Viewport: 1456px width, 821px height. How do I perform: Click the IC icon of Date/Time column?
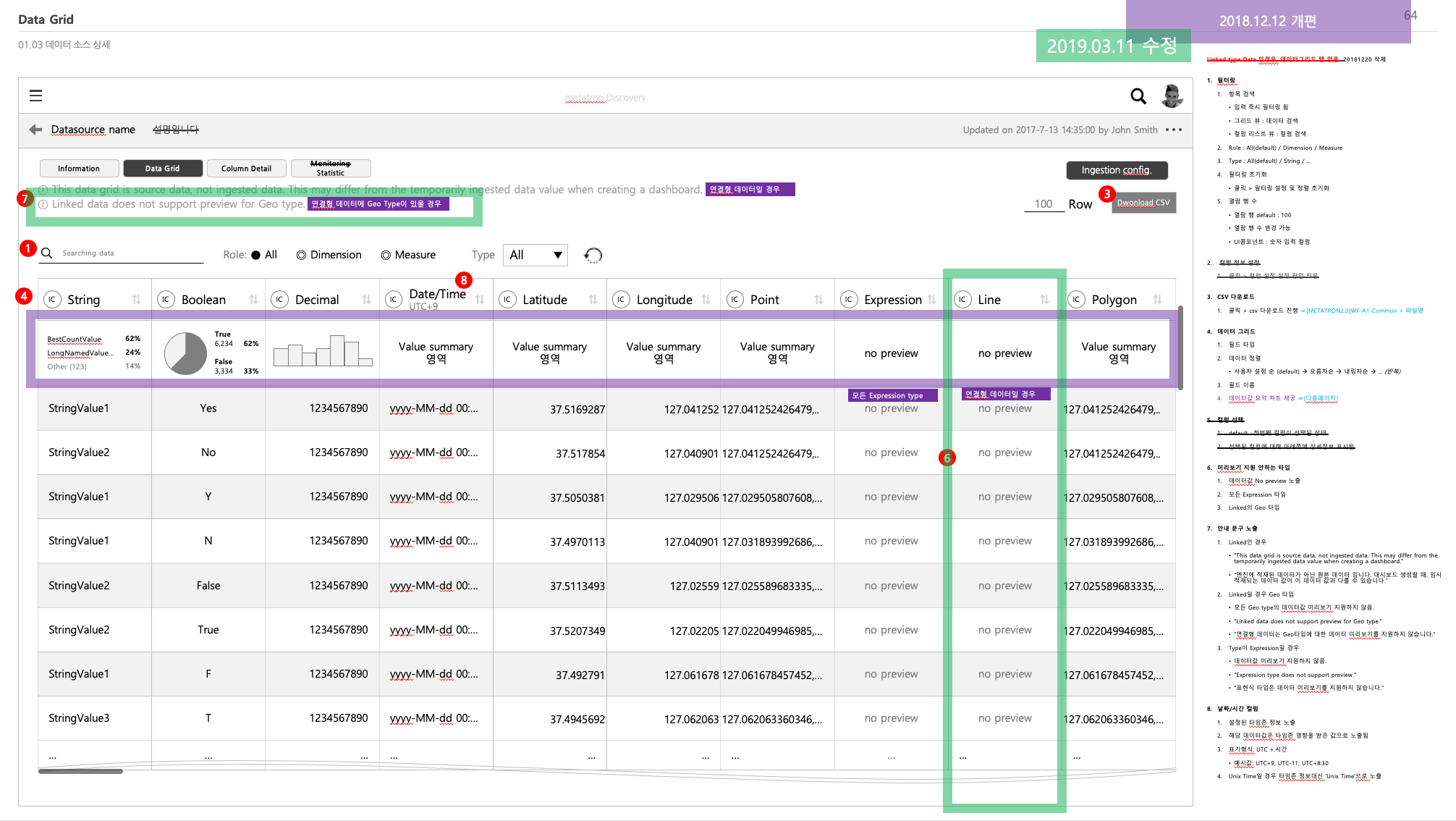(394, 300)
